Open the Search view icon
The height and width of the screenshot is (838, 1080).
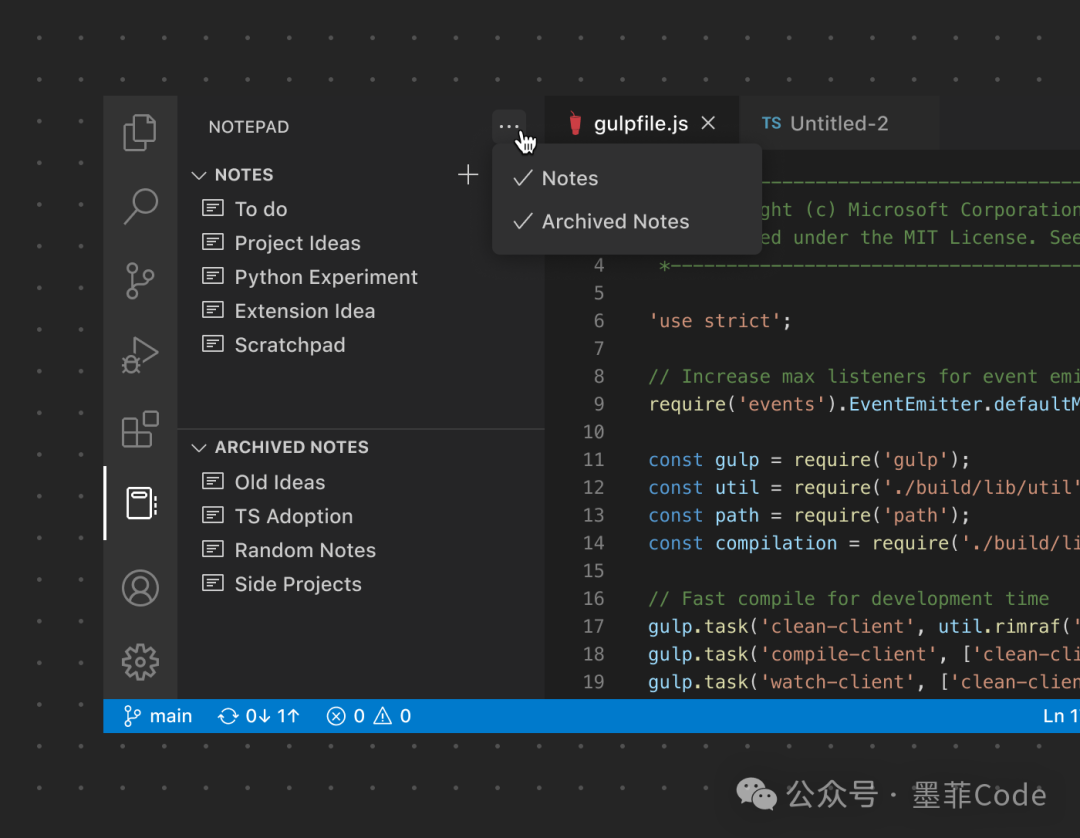140,206
